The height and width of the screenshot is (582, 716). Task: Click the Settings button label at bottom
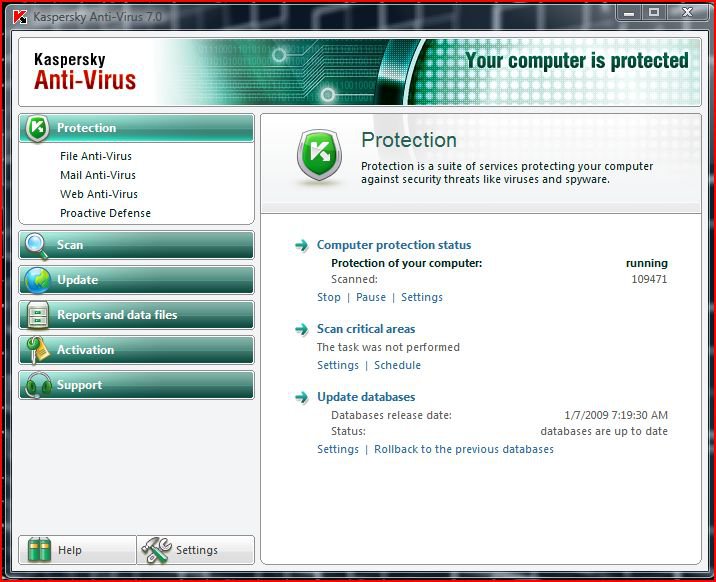197,550
